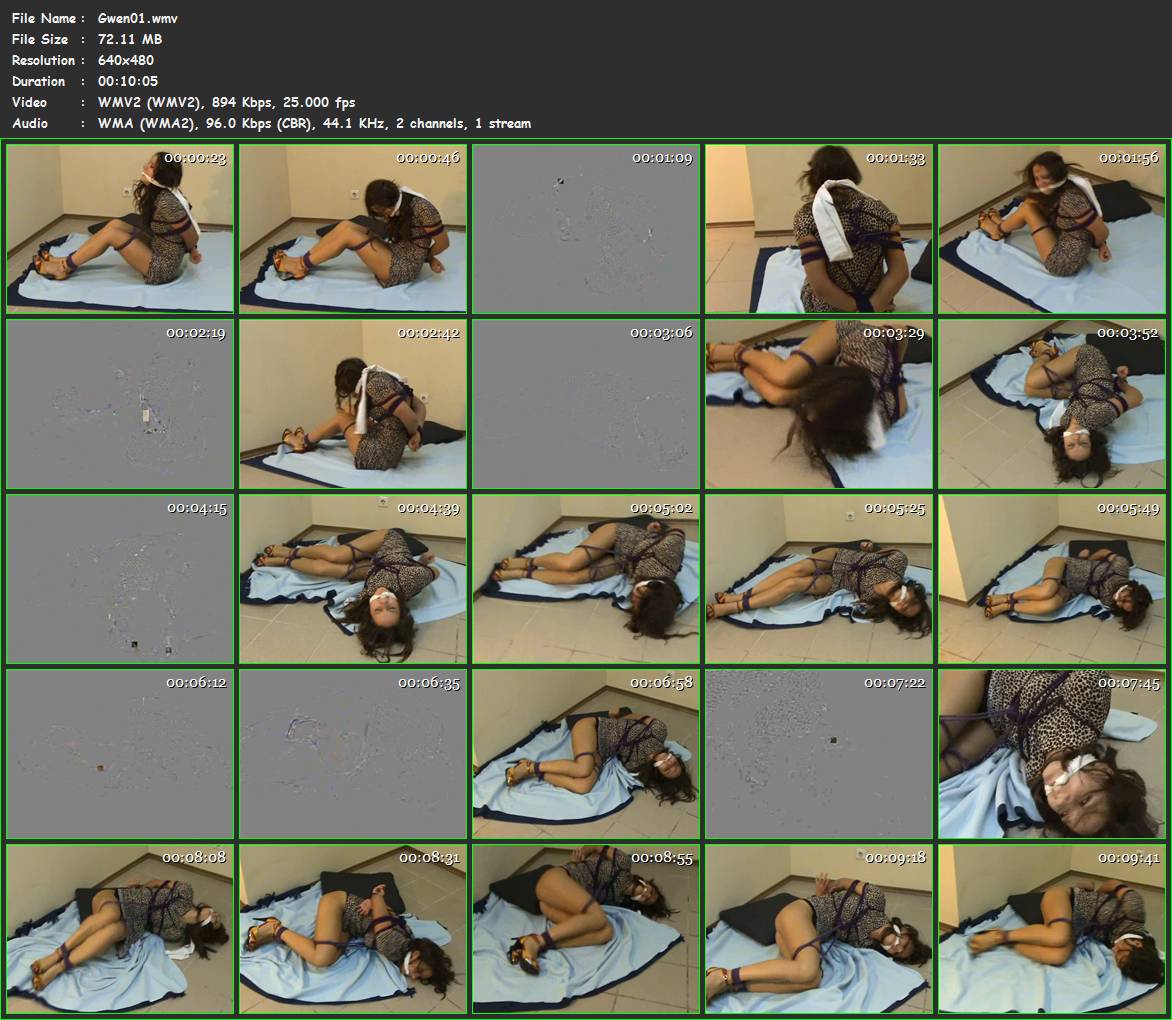
Task: Click the thumbnail at 00:05:49
Action: [1052, 579]
